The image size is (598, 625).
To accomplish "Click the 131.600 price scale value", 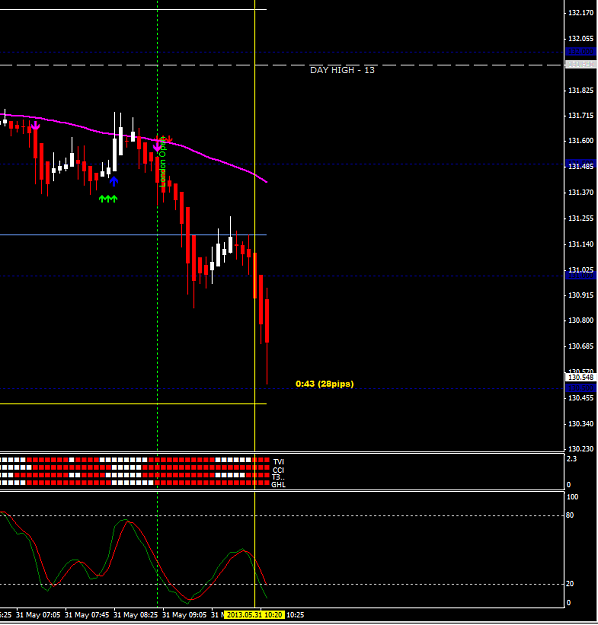I will click(x=581, y=141).
